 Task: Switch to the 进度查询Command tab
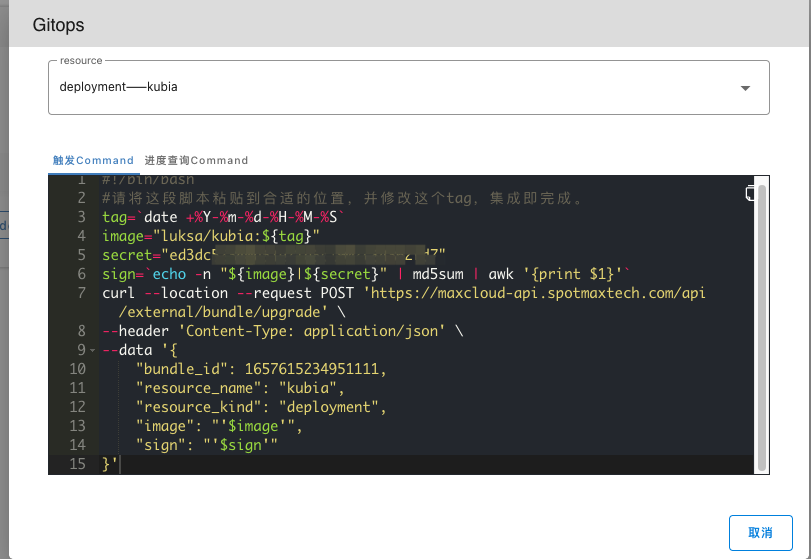[196, 160]
